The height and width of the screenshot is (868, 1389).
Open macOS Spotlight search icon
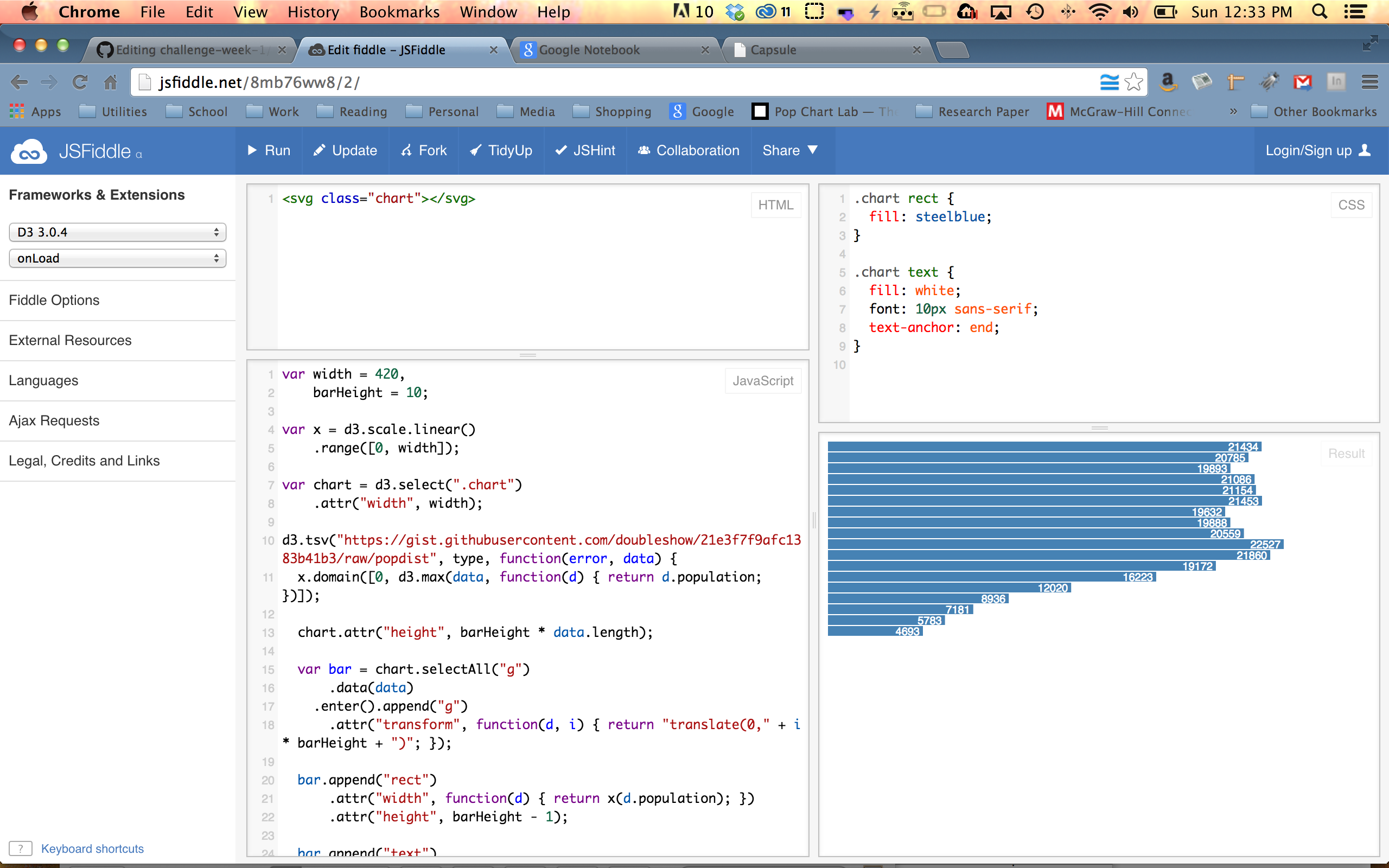1320,11
